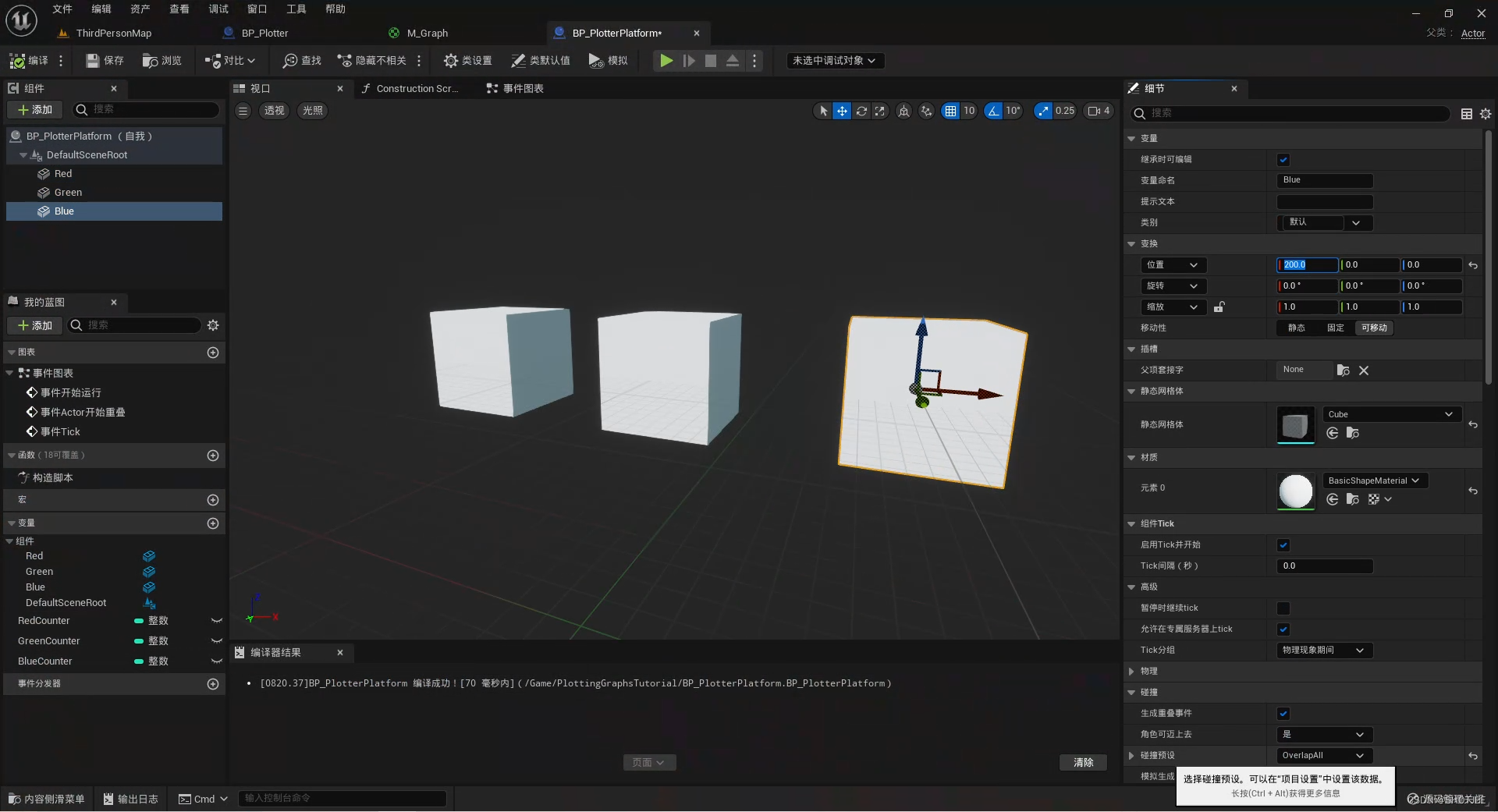Open 对比 (Diff) dropdown
The height and width of the screenshot is (812, 1498).
click(230, 61)
